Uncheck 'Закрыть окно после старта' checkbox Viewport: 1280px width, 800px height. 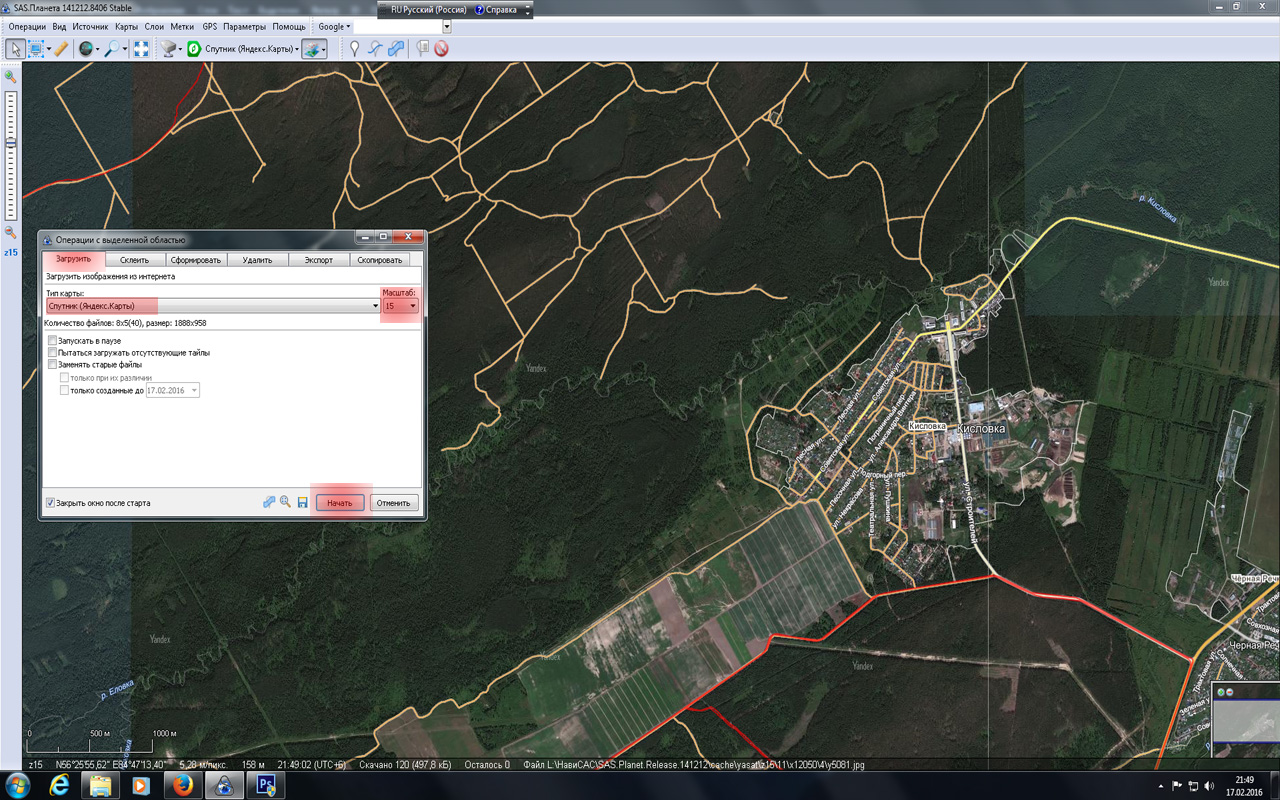(x=51, y=503)
